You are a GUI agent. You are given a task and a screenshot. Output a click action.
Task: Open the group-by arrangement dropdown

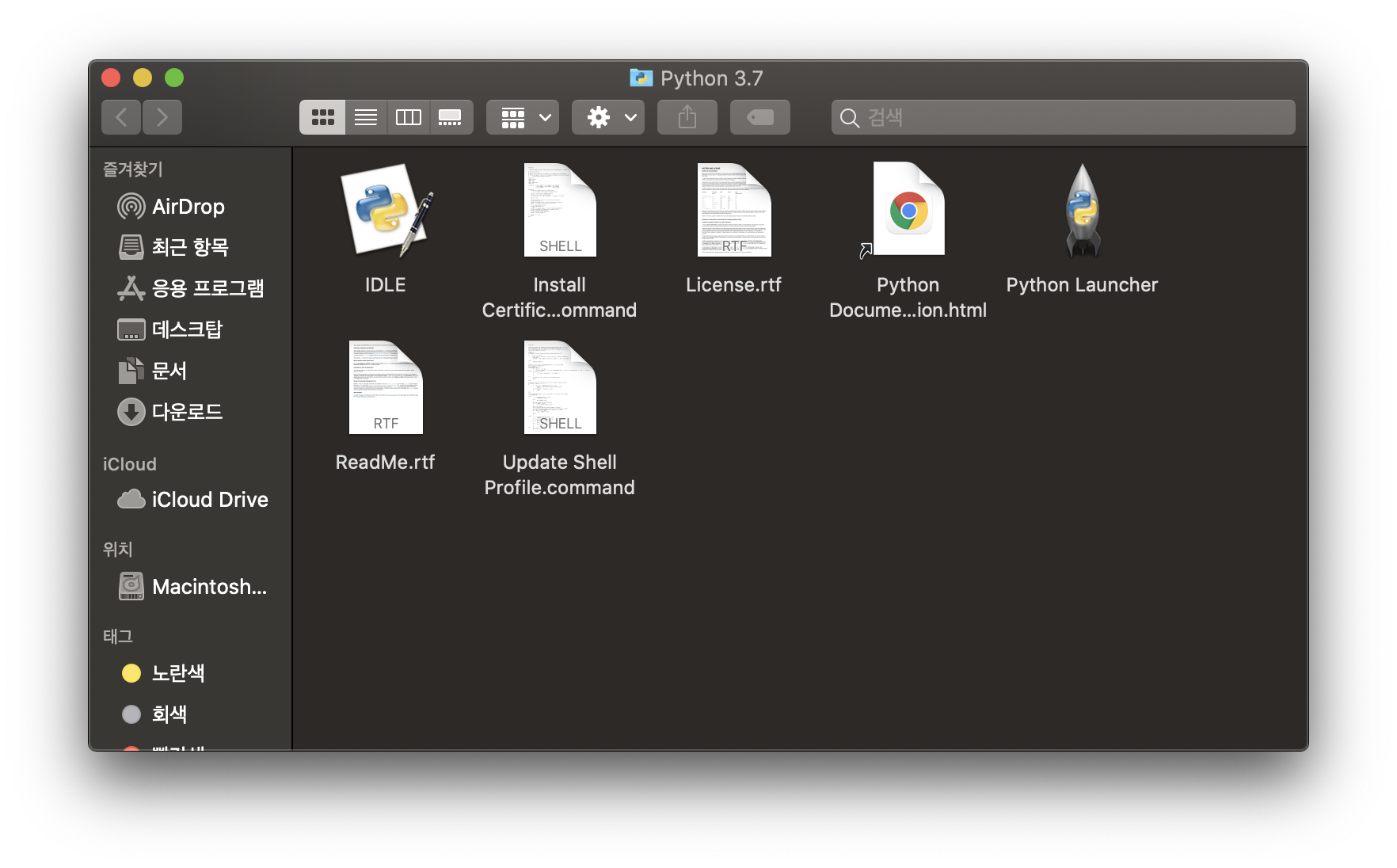click(x=523, y=117)
